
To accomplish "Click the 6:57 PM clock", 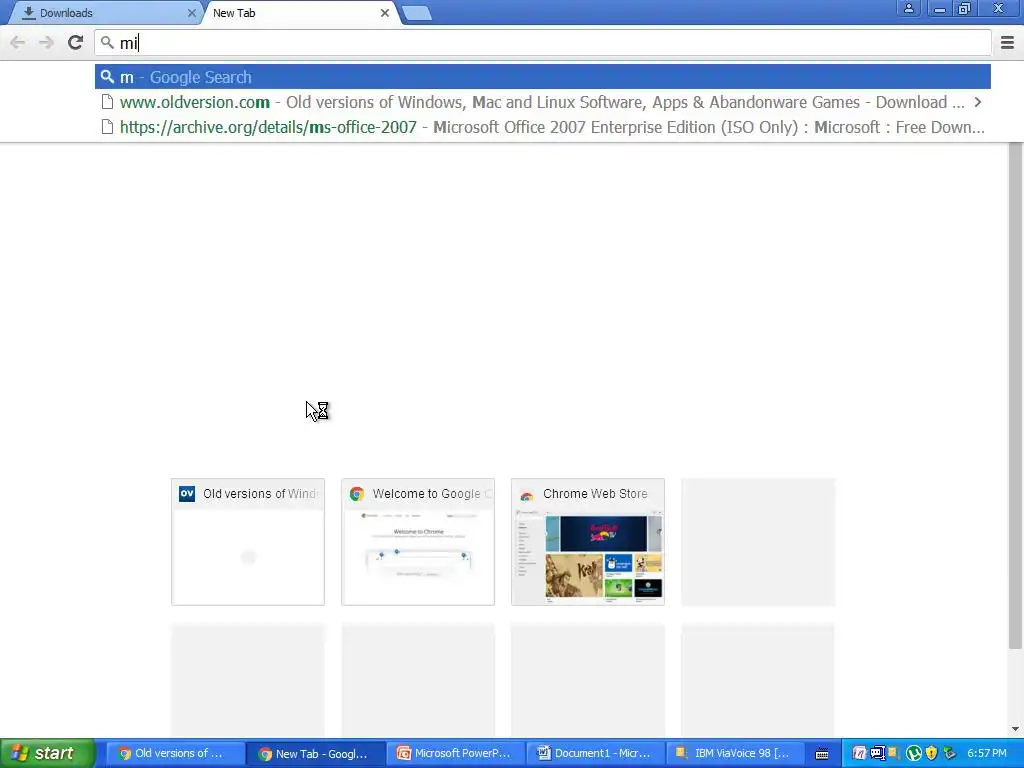I will coord(987,754).
